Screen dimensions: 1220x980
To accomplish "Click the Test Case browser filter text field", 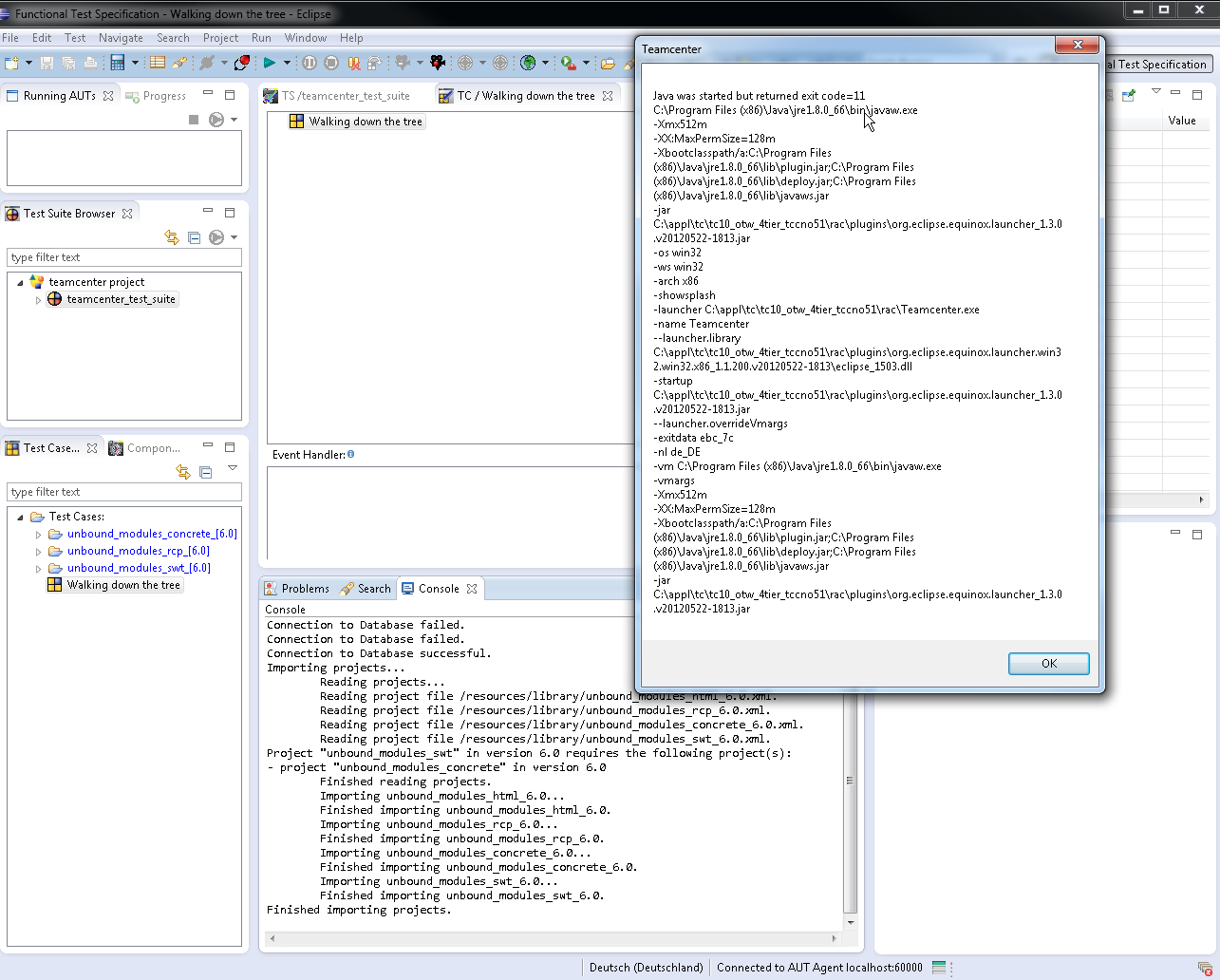I will pos(124,492).
